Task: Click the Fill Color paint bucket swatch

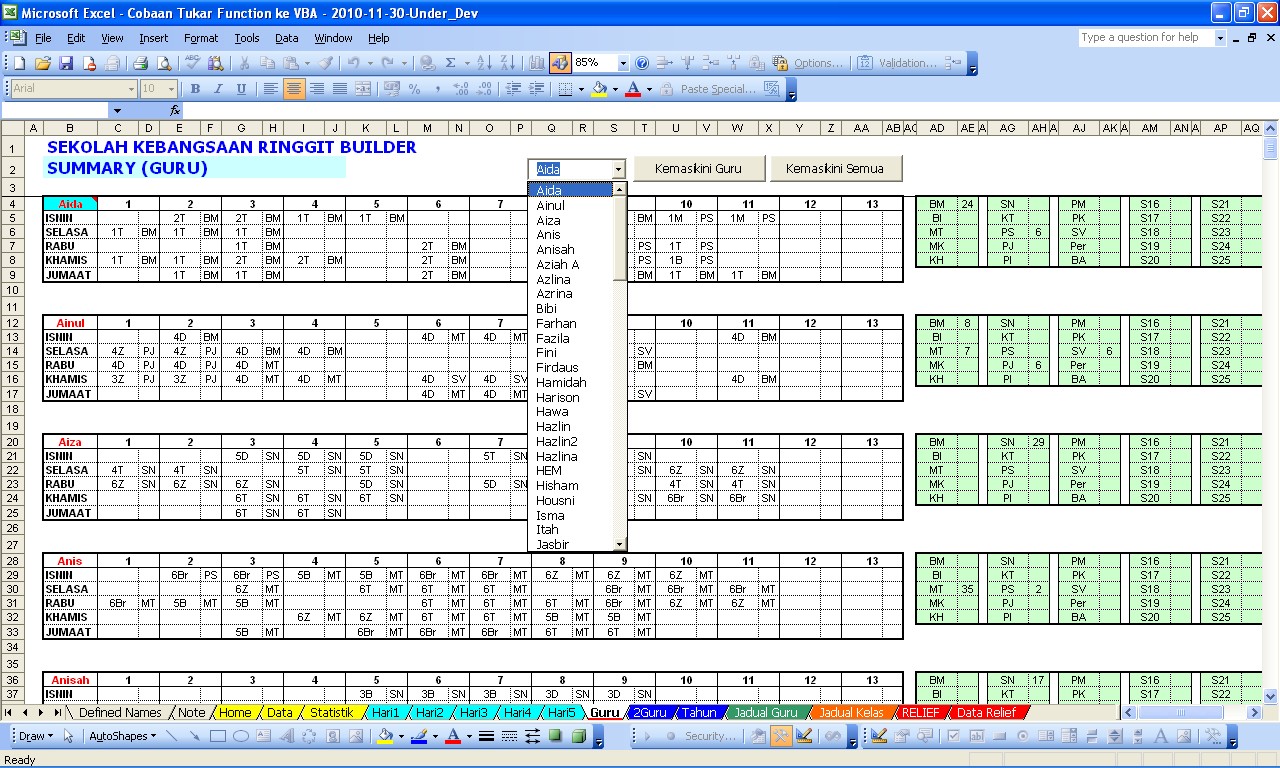Action: (x=598, y=89)
